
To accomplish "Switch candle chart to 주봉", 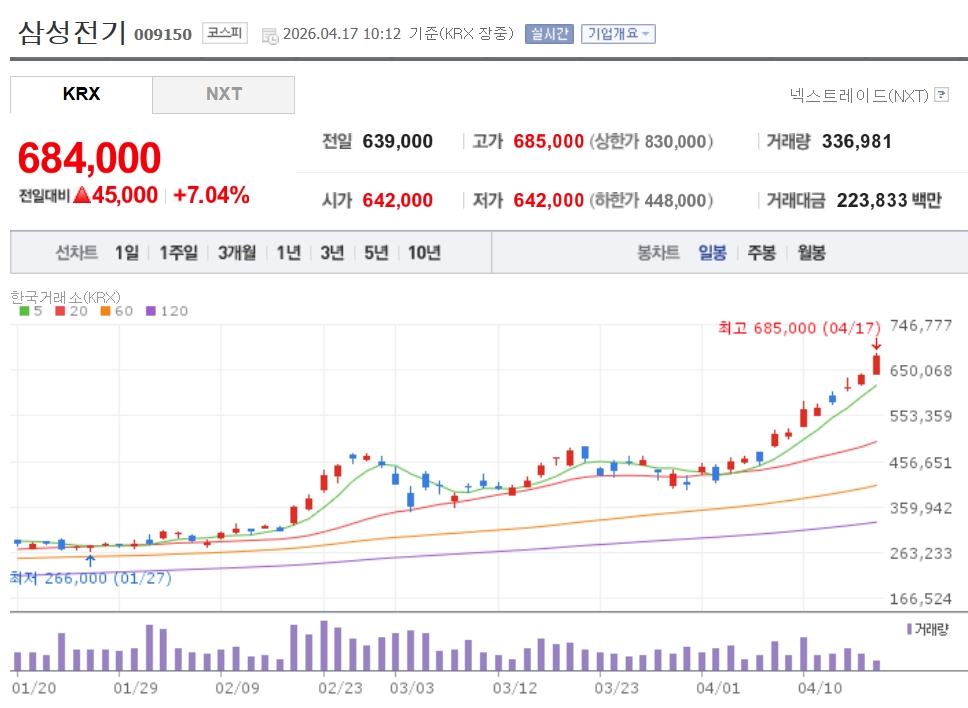I will point(761,253).
